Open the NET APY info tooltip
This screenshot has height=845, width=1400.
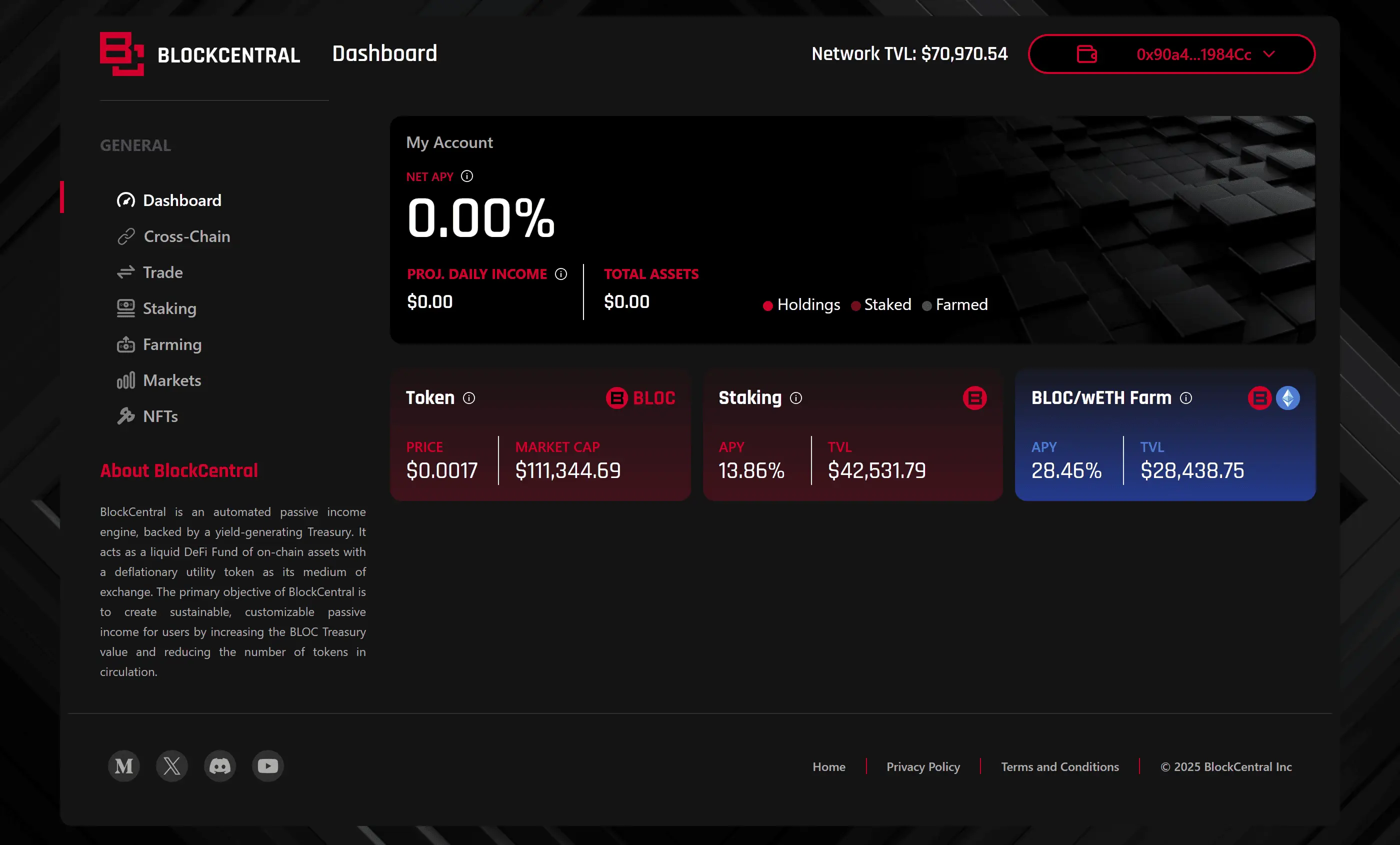[467, 176]
